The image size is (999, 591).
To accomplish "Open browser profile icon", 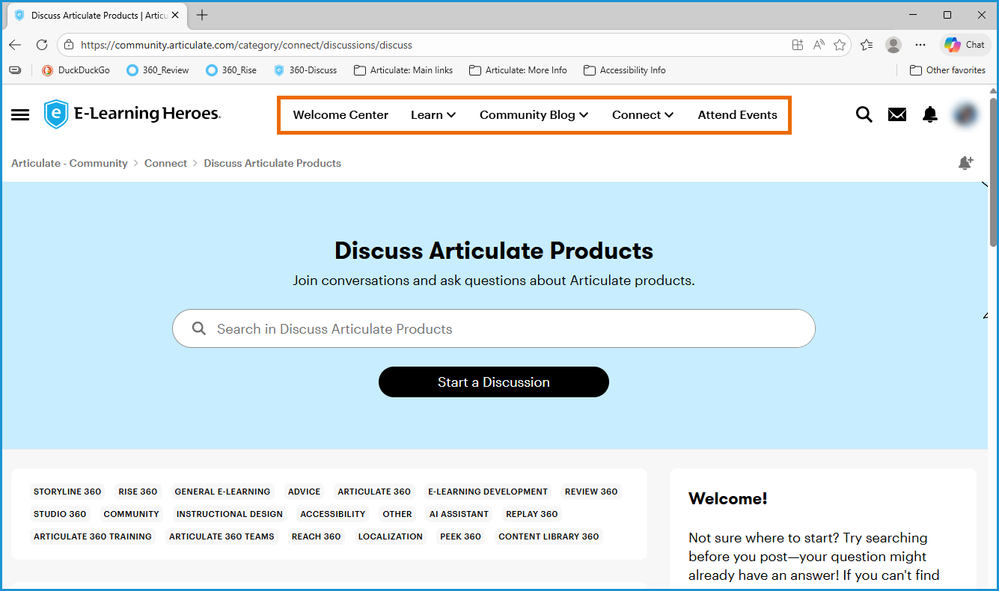I will pos(893,45).
